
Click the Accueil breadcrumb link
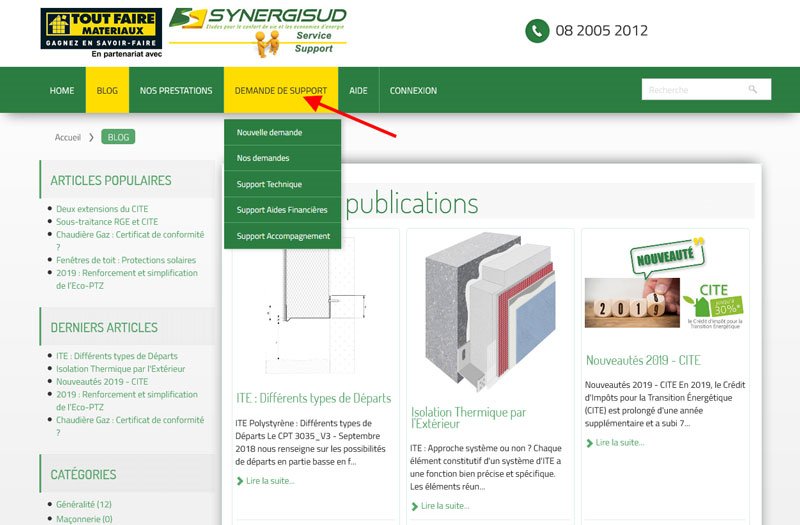click(x=68, y=137)
